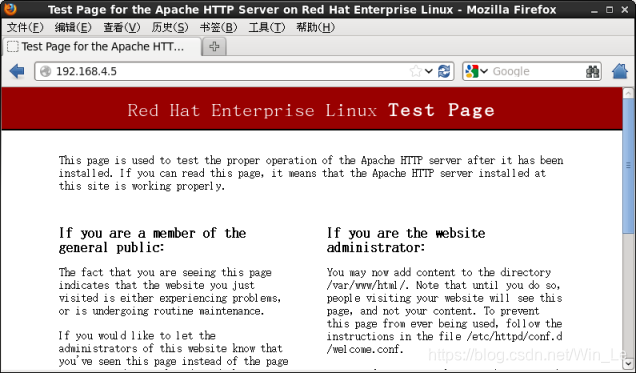637x373 pixels.
Task: Open the 历史(S) menu
Action: 170,27
